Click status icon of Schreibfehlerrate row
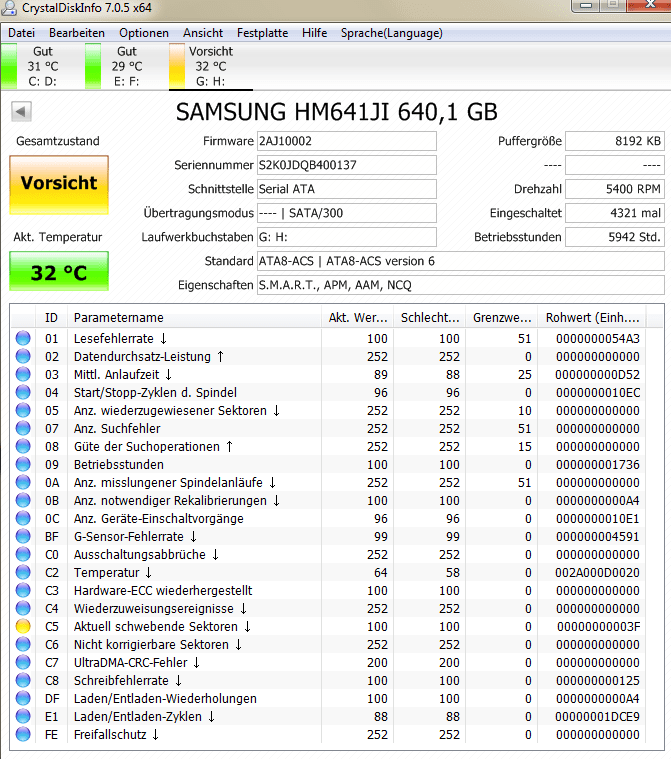 (23, 680)
